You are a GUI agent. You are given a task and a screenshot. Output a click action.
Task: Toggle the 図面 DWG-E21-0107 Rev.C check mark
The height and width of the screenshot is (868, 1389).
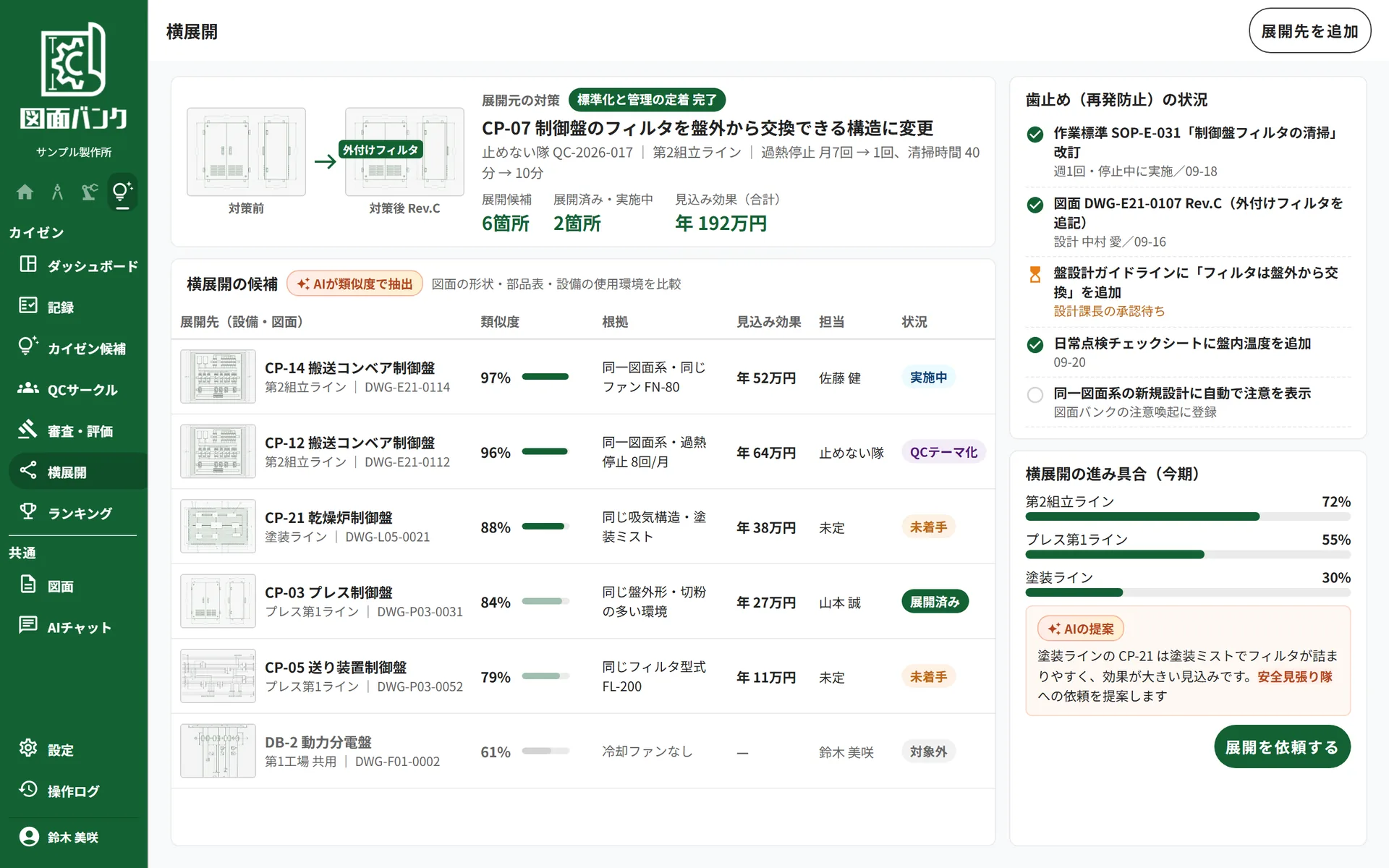tap(1035, 205)
